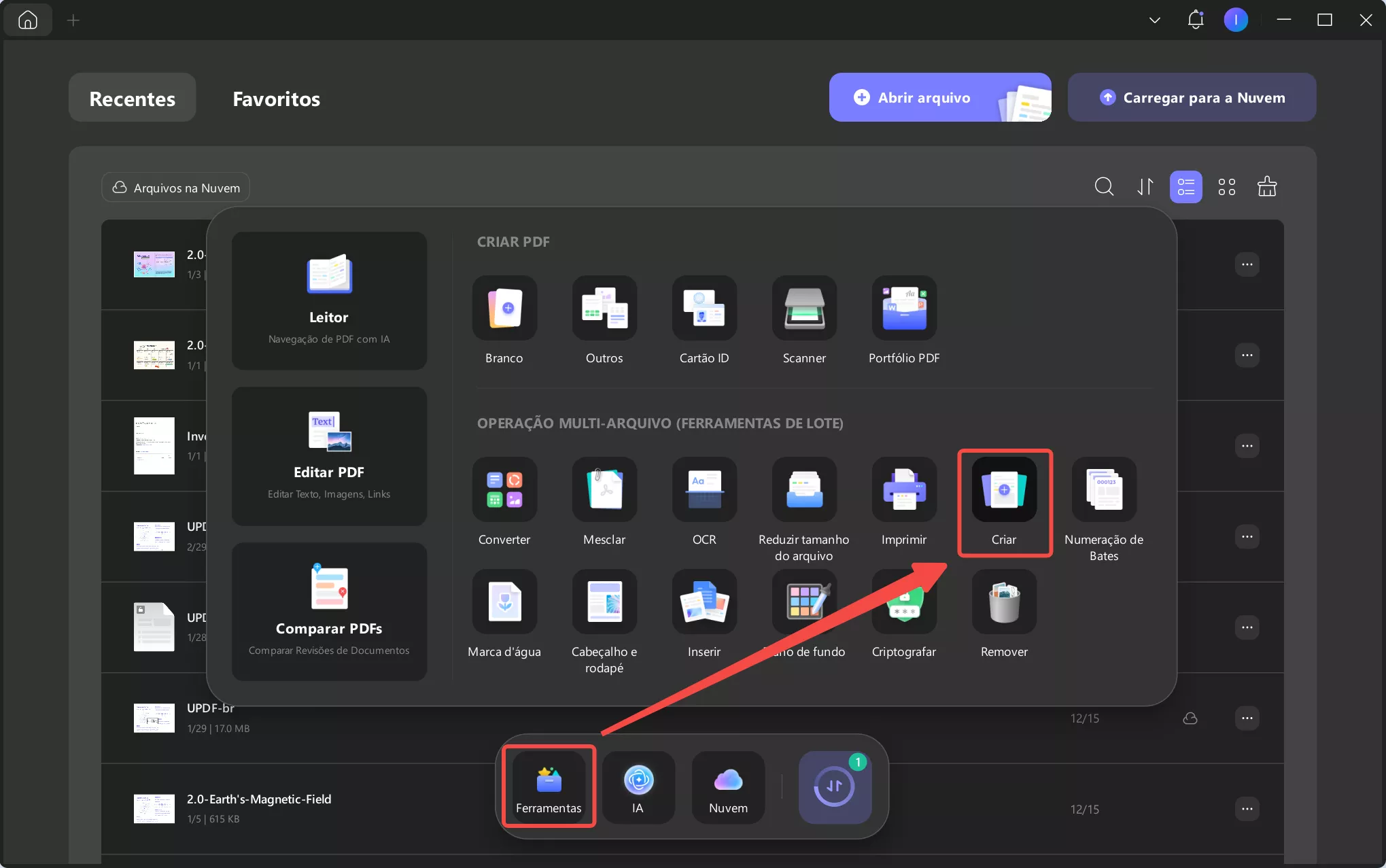Switch to list view layout
Screen dimensions: 1386x868
pyautogui.click(x=1185, y=187)
